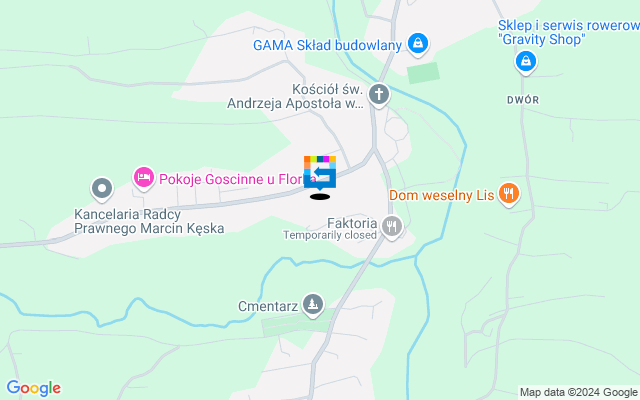
Task: Click the DWÓR neighborhood label
Action: coord(523,100)
